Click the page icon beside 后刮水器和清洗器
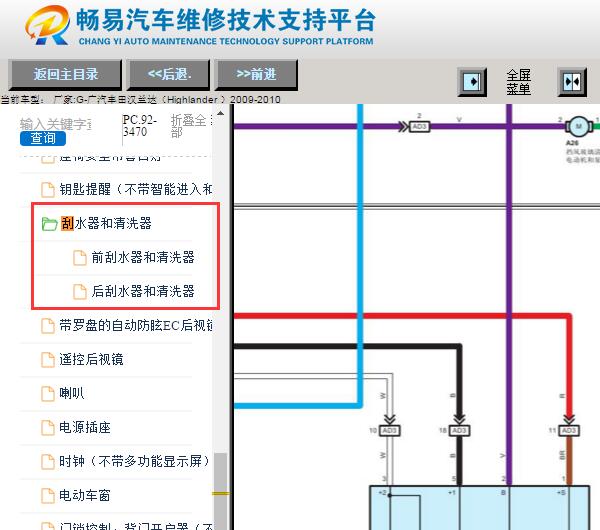 (x=80, y=292)
